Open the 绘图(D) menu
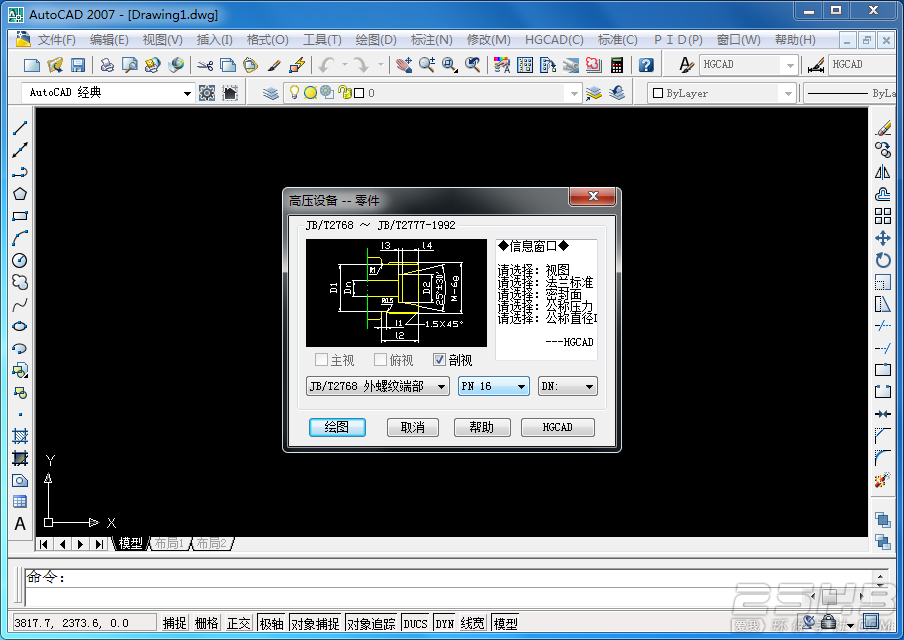 coord(376,40)
